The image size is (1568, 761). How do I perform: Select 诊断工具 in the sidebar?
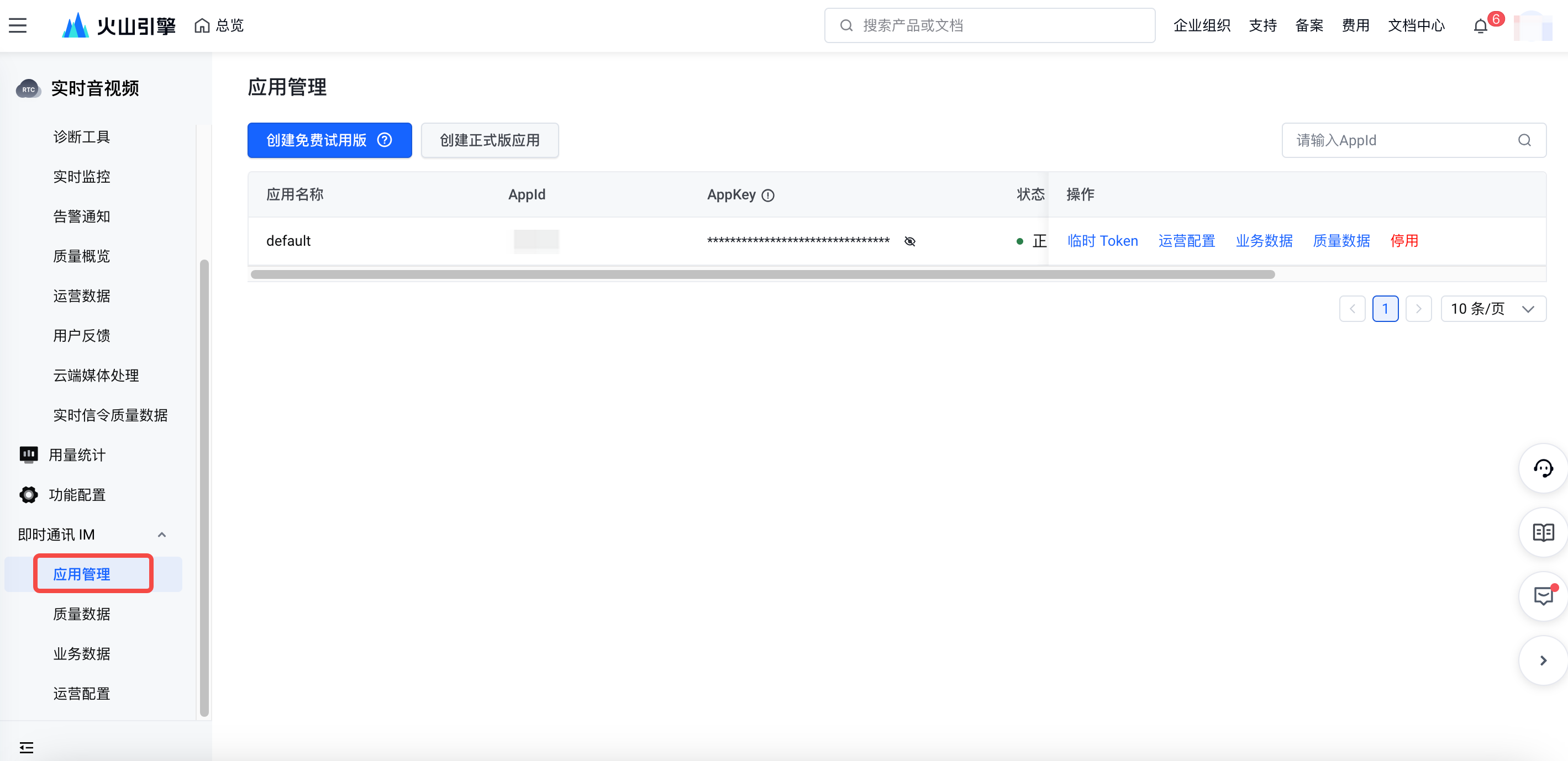[82, 137]
